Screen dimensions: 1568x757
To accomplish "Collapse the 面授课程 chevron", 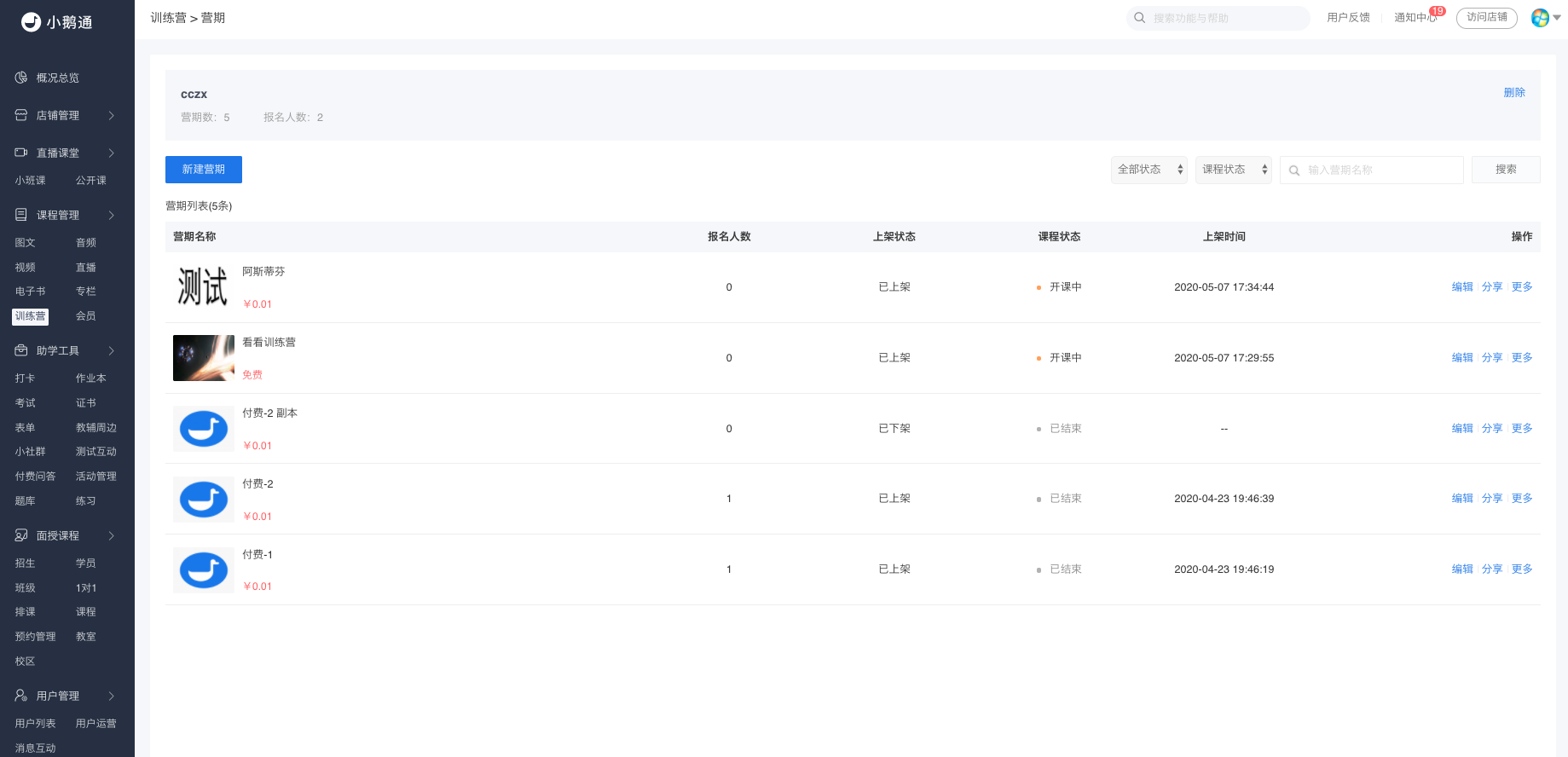I will coord(111,535).
